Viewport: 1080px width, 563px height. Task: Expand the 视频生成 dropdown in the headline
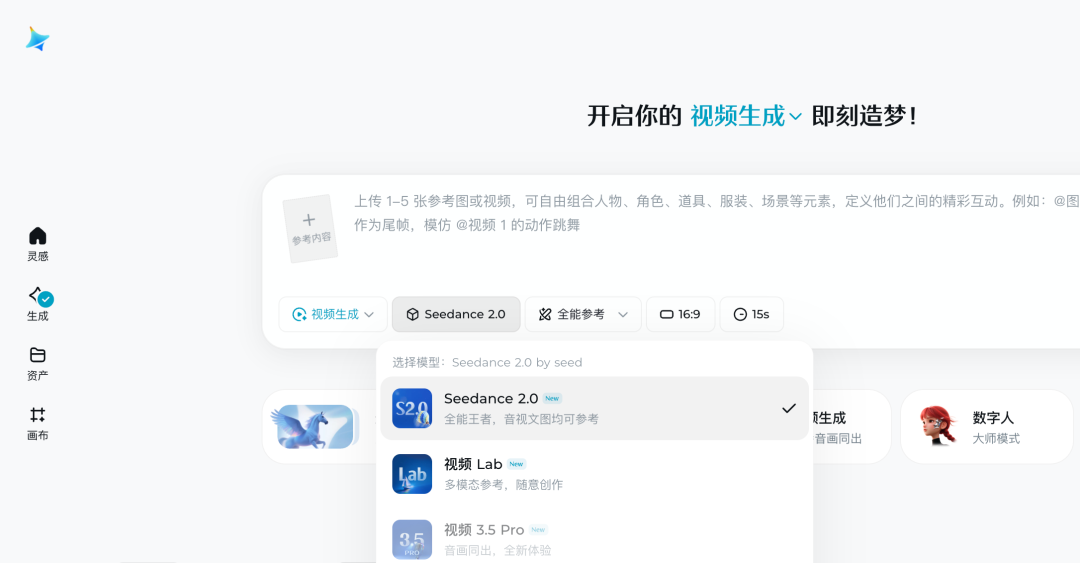[x=746, y=116]
